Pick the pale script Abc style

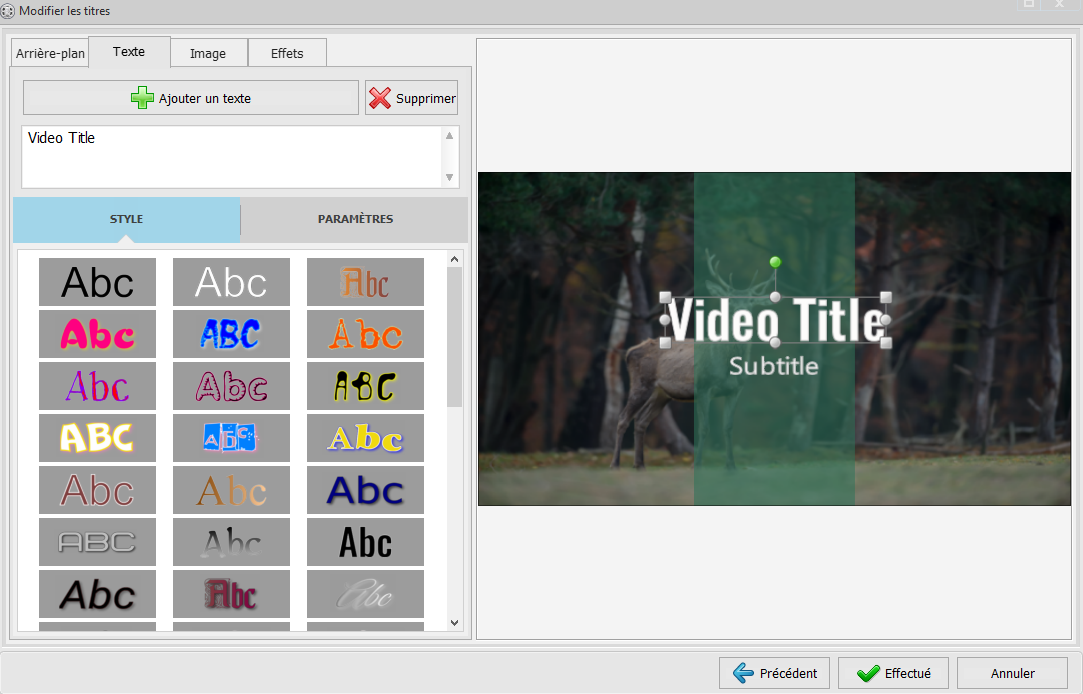(365, 594)
